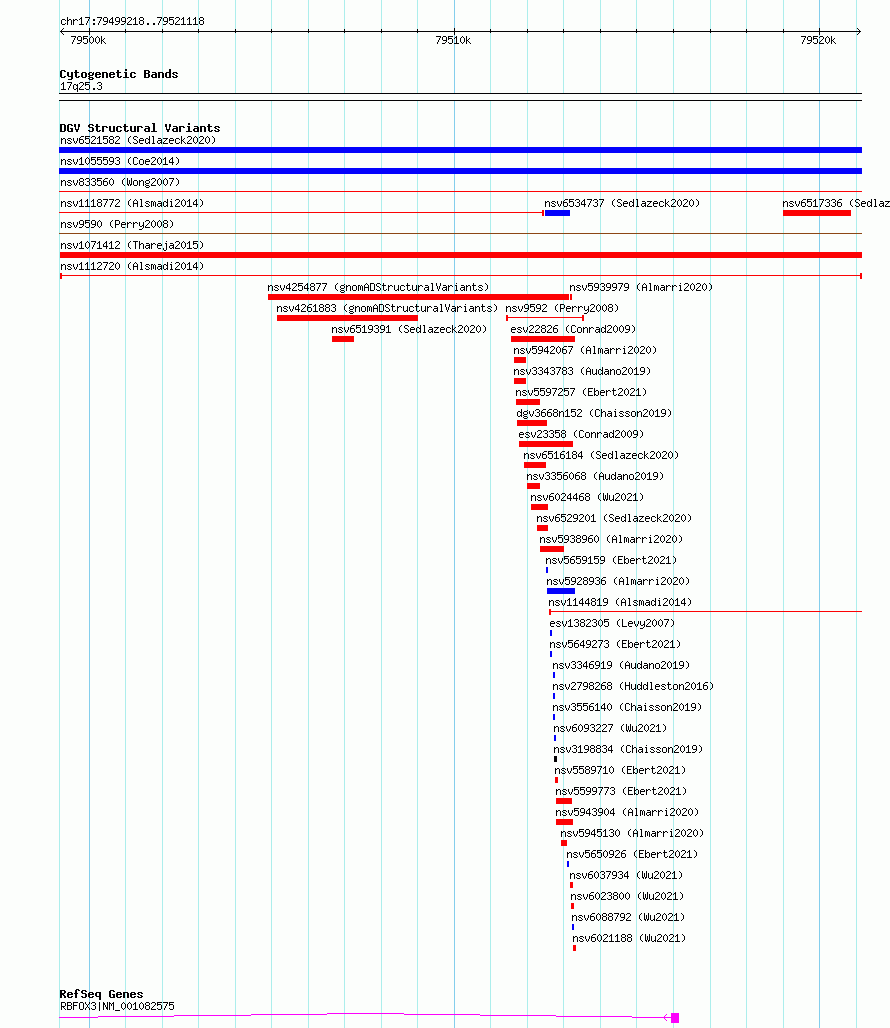The image size is (890, 1028).
Task: Click the 79510k ruler tick label
Action: [x=453, y=40]
